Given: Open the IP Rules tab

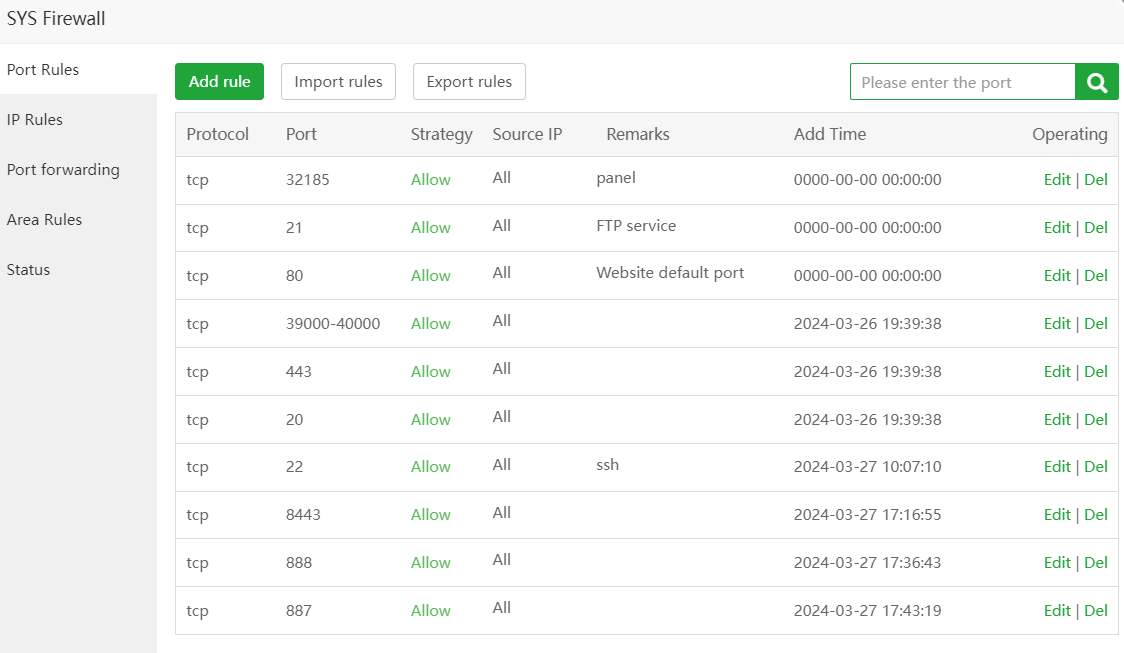Looking at the screenshot, I should pos(35,119).
